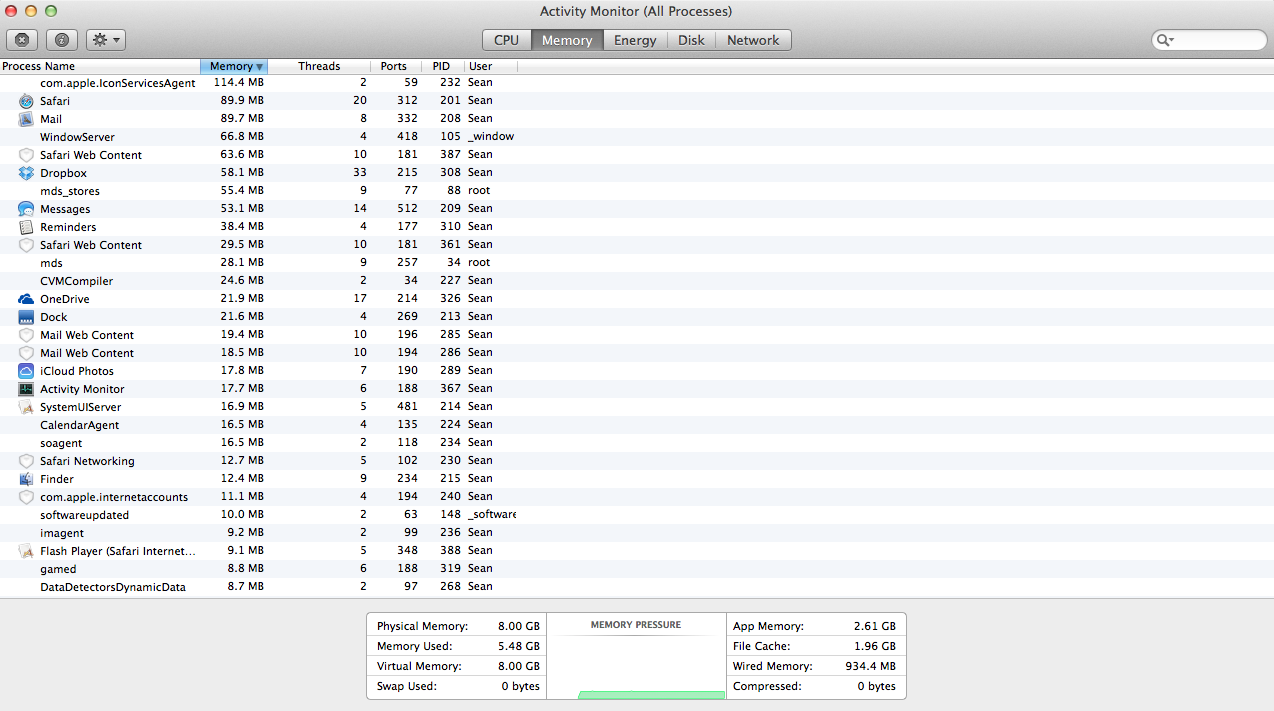This screenshot has height=711, width=1274.
Task: Select the CalendarAgent process
Action: tap(79, 425)
